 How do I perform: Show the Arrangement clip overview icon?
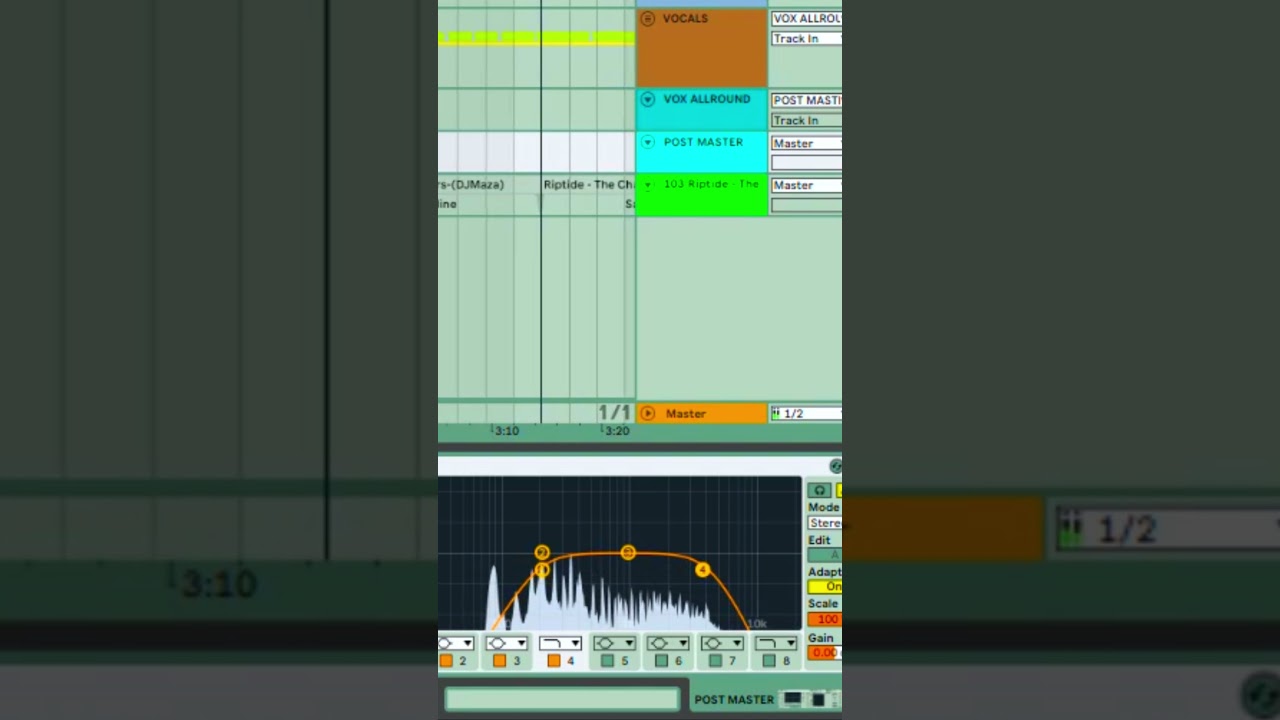pyautogui.click(x=792, y=699)
